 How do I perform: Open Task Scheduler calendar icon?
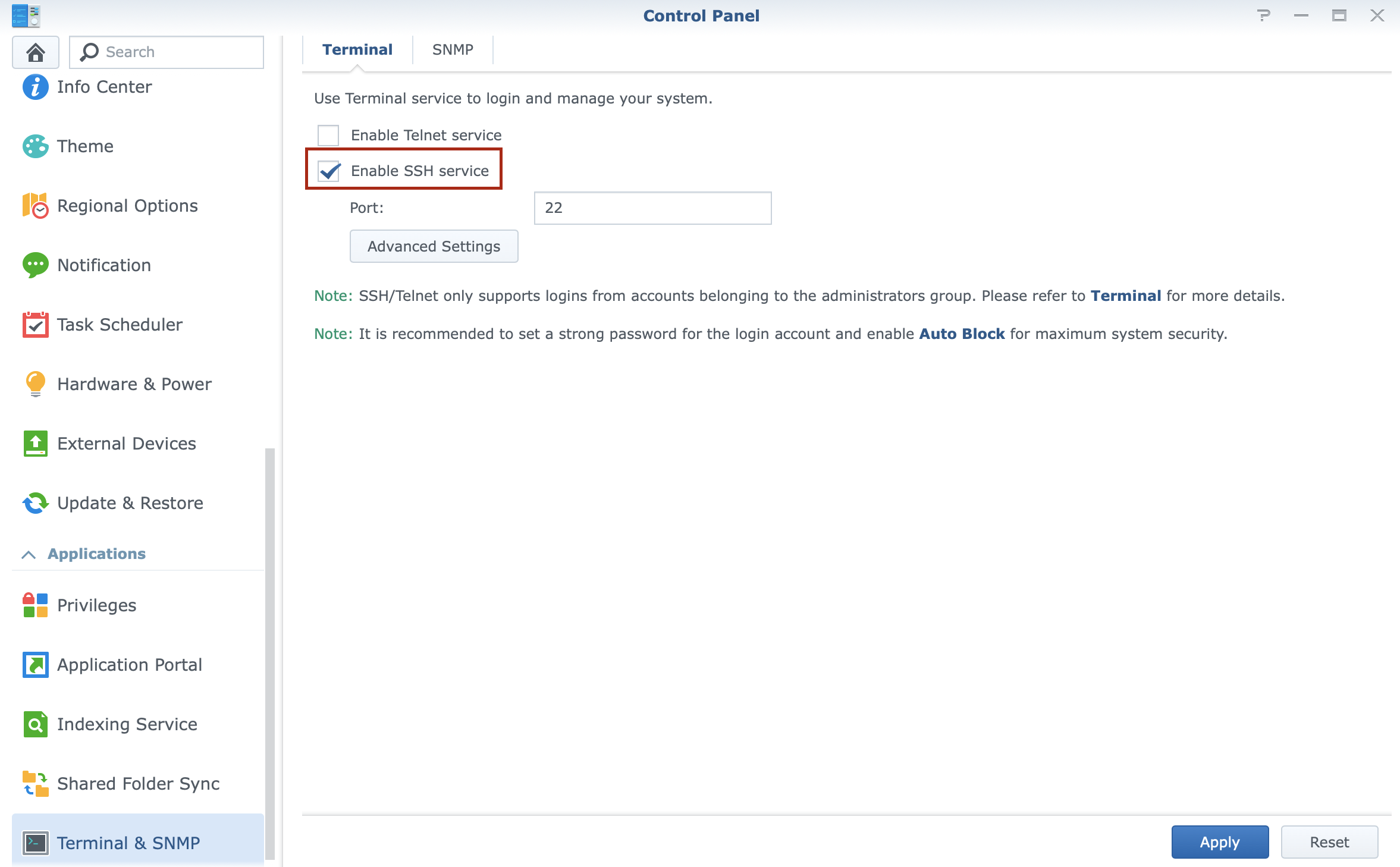click(35, 325)
